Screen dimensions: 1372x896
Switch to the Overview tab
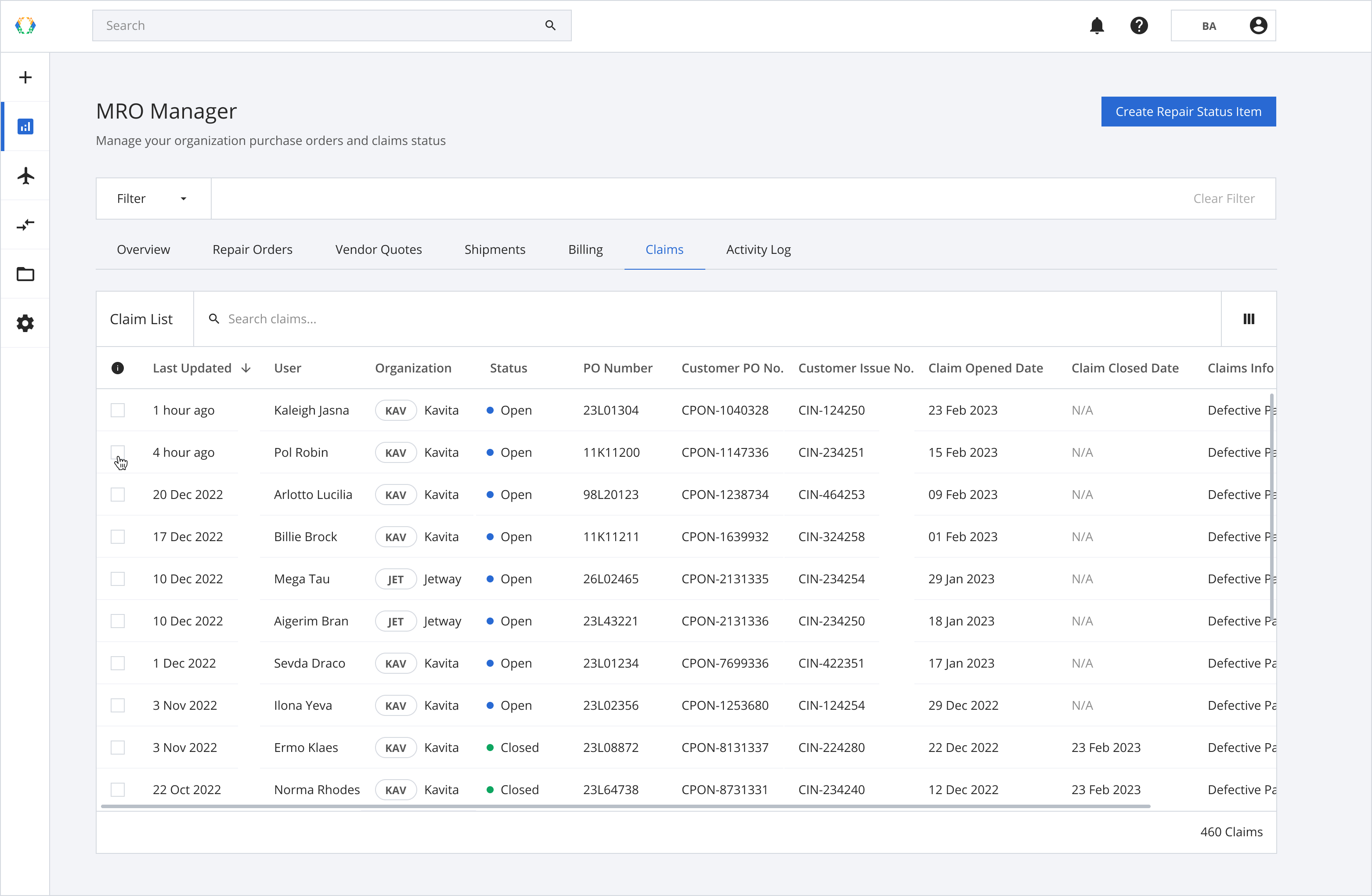pyautogui.click(x=144, y=249)
